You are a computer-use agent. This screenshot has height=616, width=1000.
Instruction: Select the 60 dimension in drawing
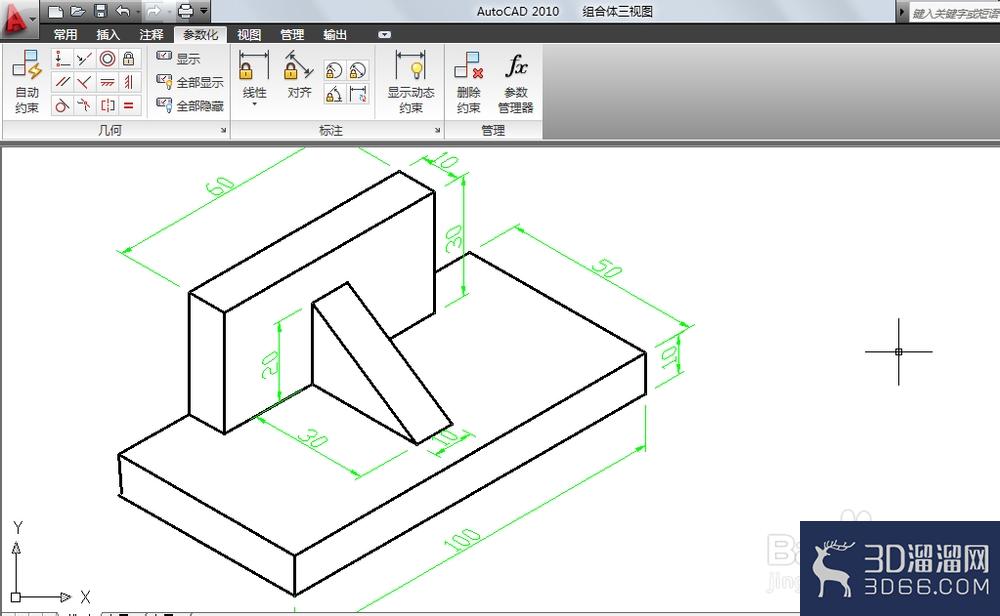[220, 186]
